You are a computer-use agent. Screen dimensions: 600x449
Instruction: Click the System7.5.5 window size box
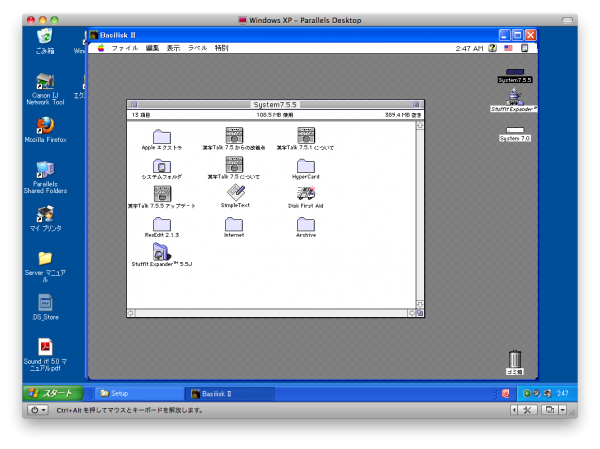coord(420,313)
